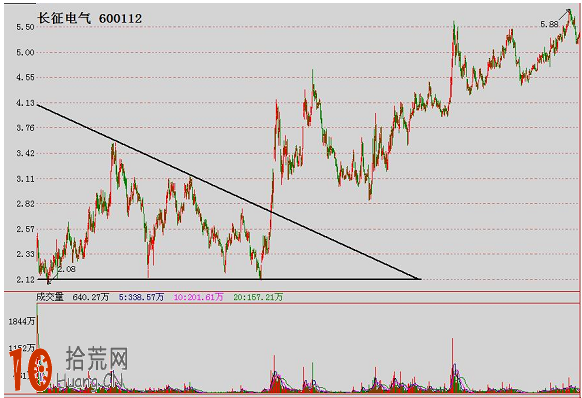The width and height of the screenshot is (582, 398).
Task: Click the 640.27万 volume value
Action: 91,297
